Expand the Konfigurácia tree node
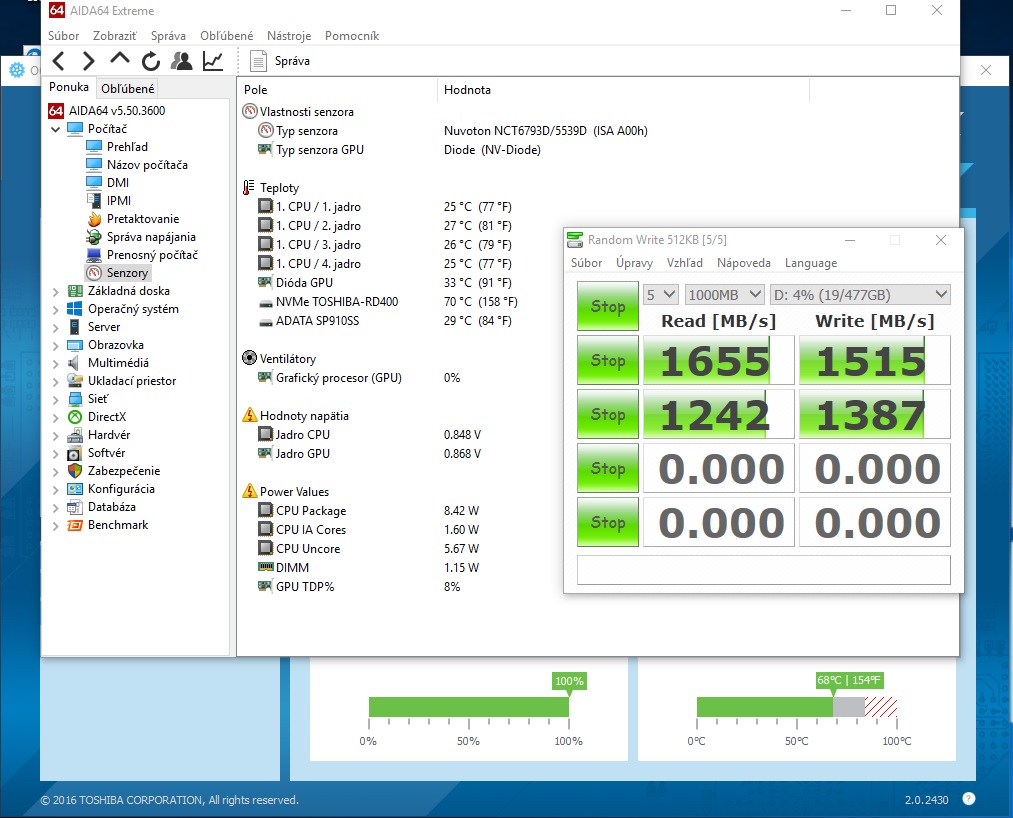Image resolution: width=1013 pixels, height=818 pixels. point(56,489)
